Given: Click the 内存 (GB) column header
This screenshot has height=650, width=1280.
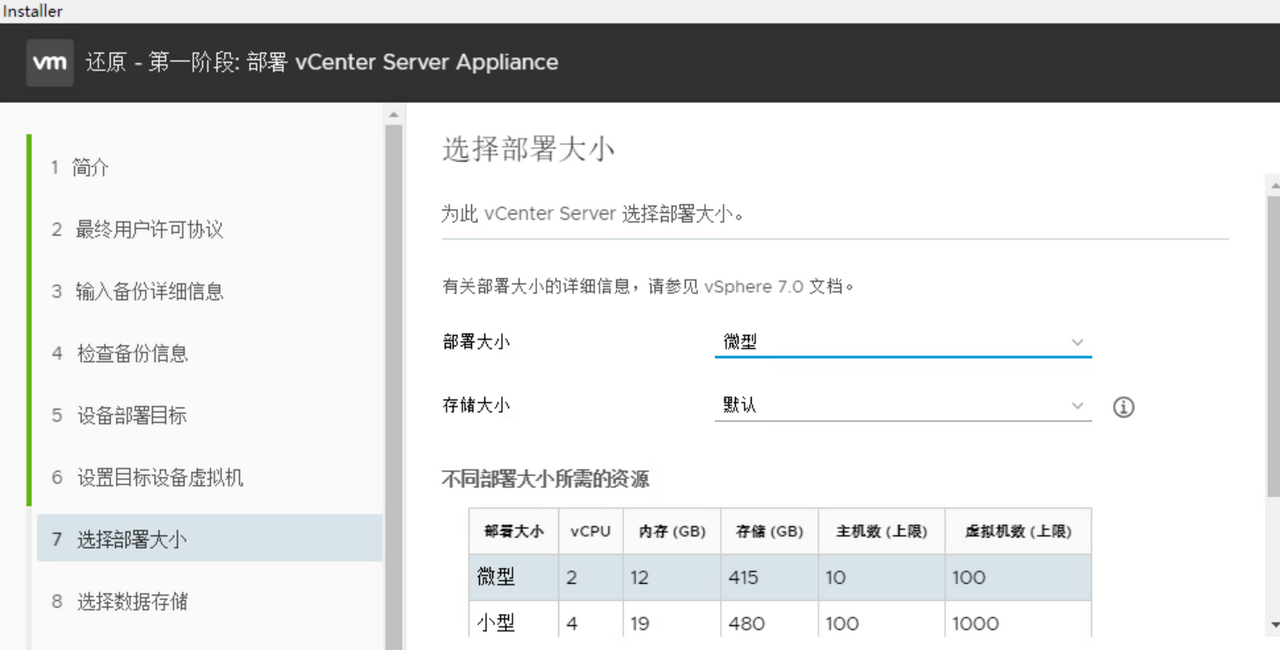Looking at the screenshot, I should pyautogui.click(x=672, y=532).
